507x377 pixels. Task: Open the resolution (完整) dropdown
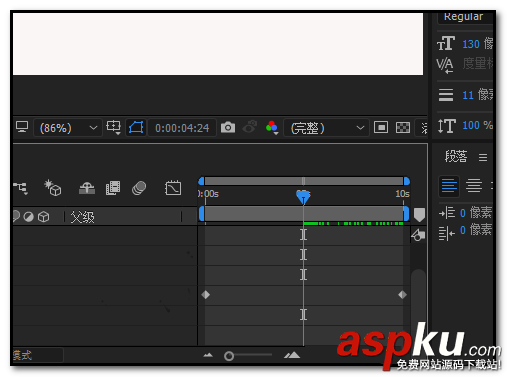tap(326, 128)
